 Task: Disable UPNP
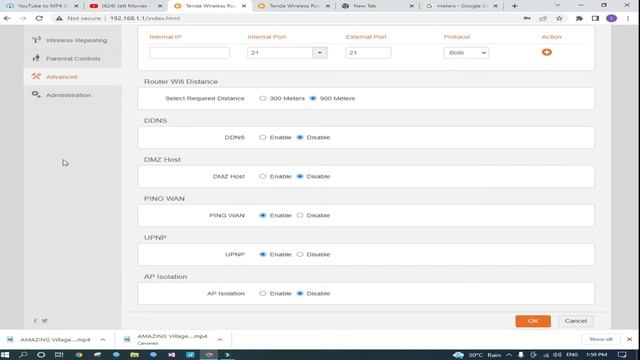point(300,254)
